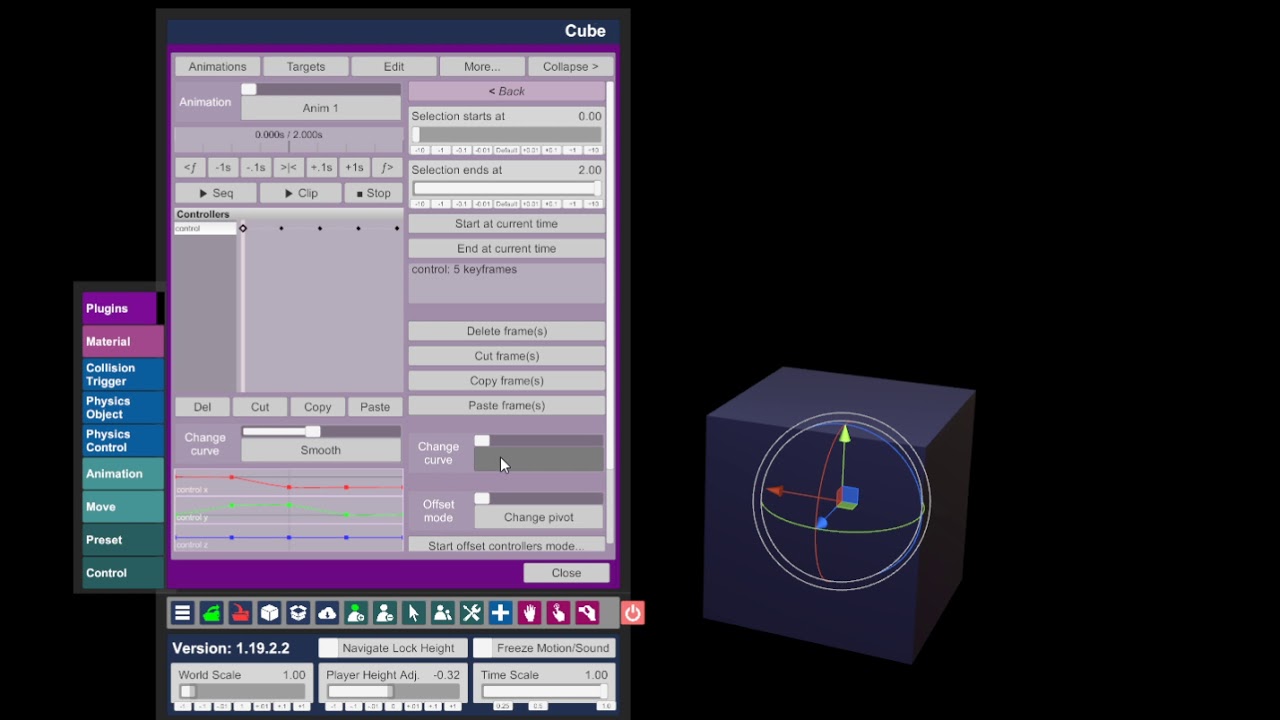Play the sequence with Seq button
The height and width of the screenshot is (720, 1280).
(x=216, y=193)
